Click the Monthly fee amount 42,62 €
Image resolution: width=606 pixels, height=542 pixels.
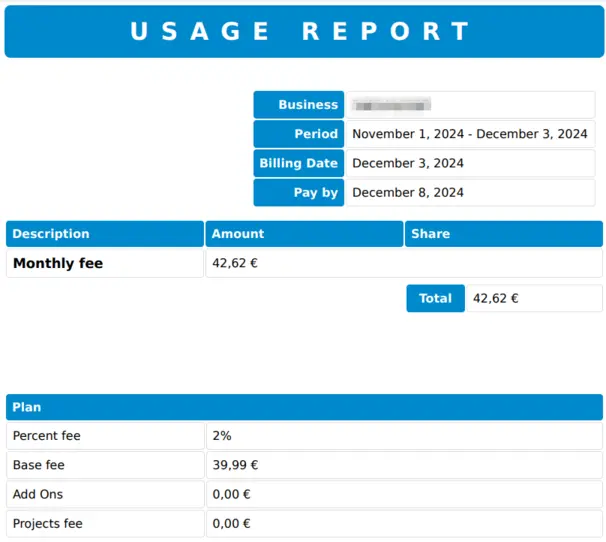click(x=236, y=264)
